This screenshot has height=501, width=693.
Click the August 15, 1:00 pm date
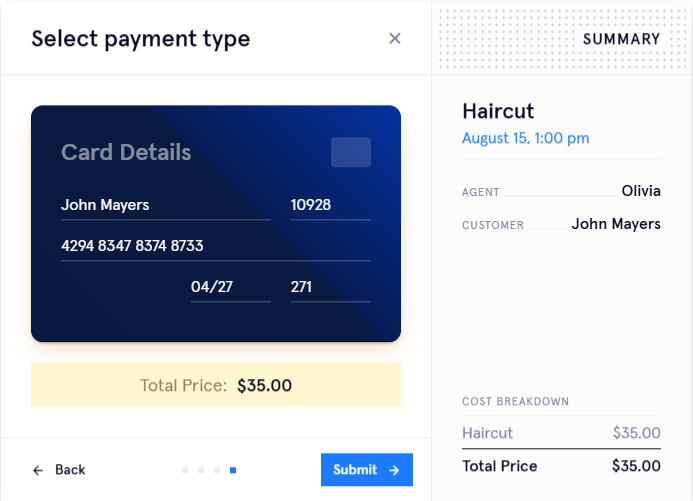click(525, 138)
